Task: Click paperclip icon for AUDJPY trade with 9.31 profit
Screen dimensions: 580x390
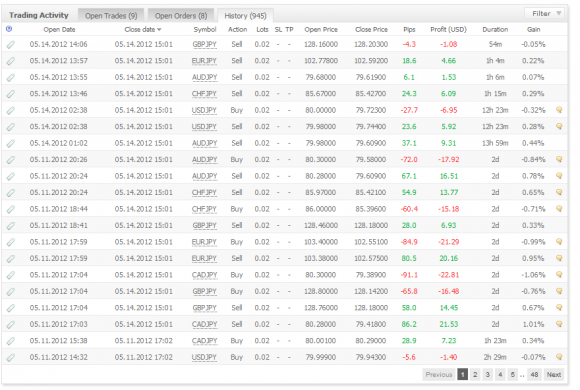Action: (x=11, y=144)
